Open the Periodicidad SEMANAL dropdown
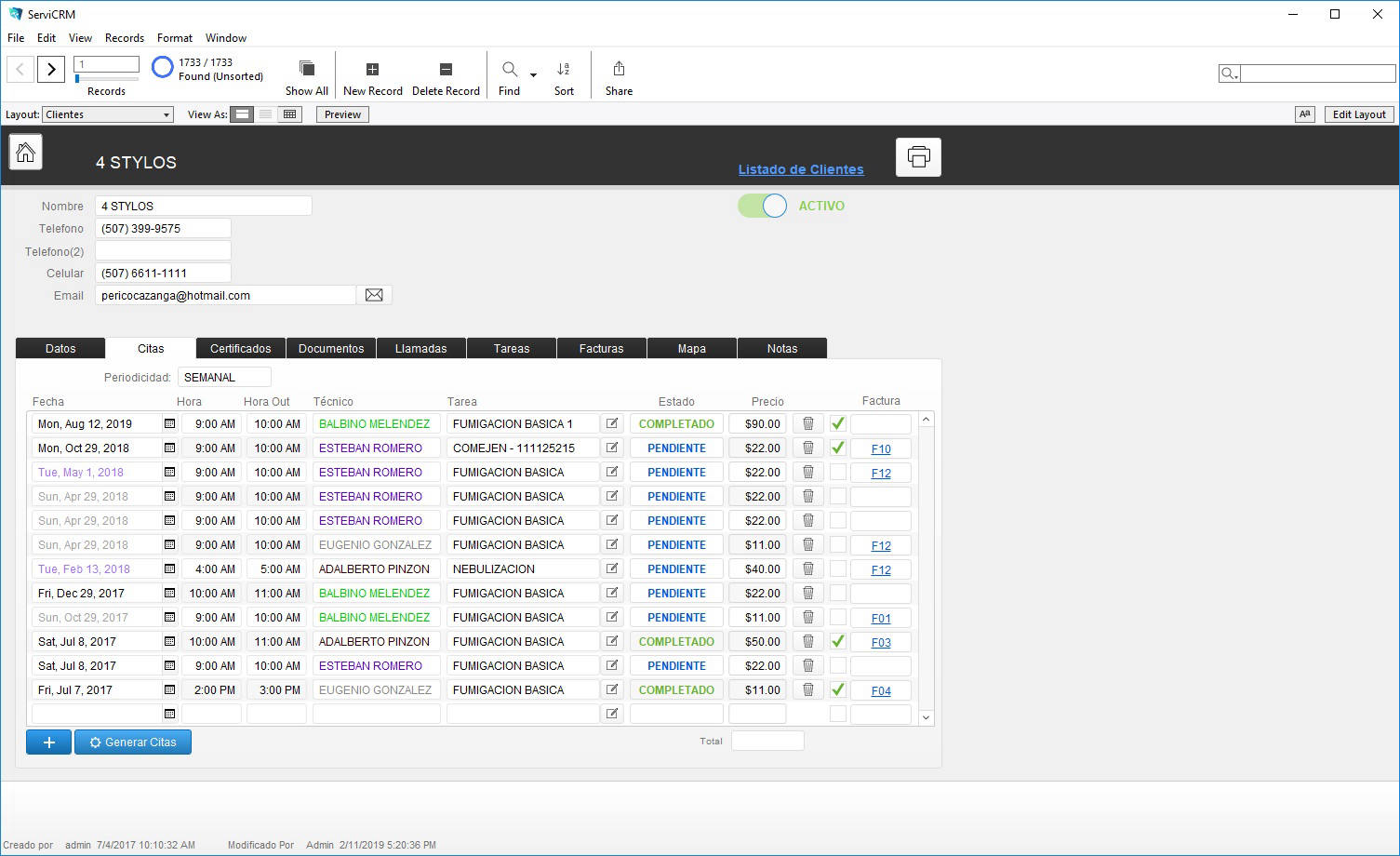The height and width of the screenshot is (856, 1400). tap(224, 377)
